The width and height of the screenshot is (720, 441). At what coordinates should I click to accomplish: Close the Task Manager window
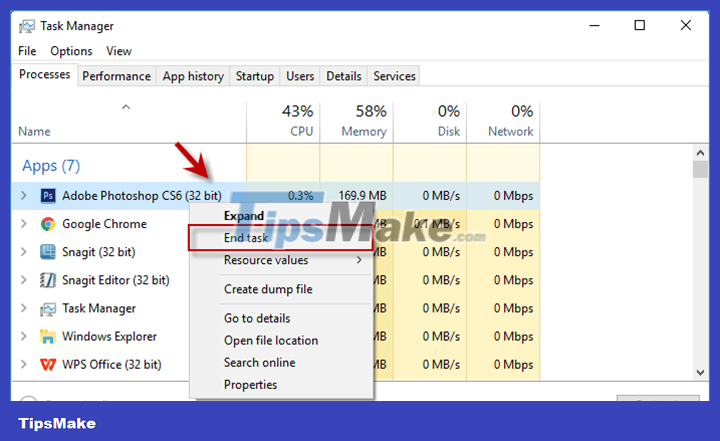tap(686, 25)
